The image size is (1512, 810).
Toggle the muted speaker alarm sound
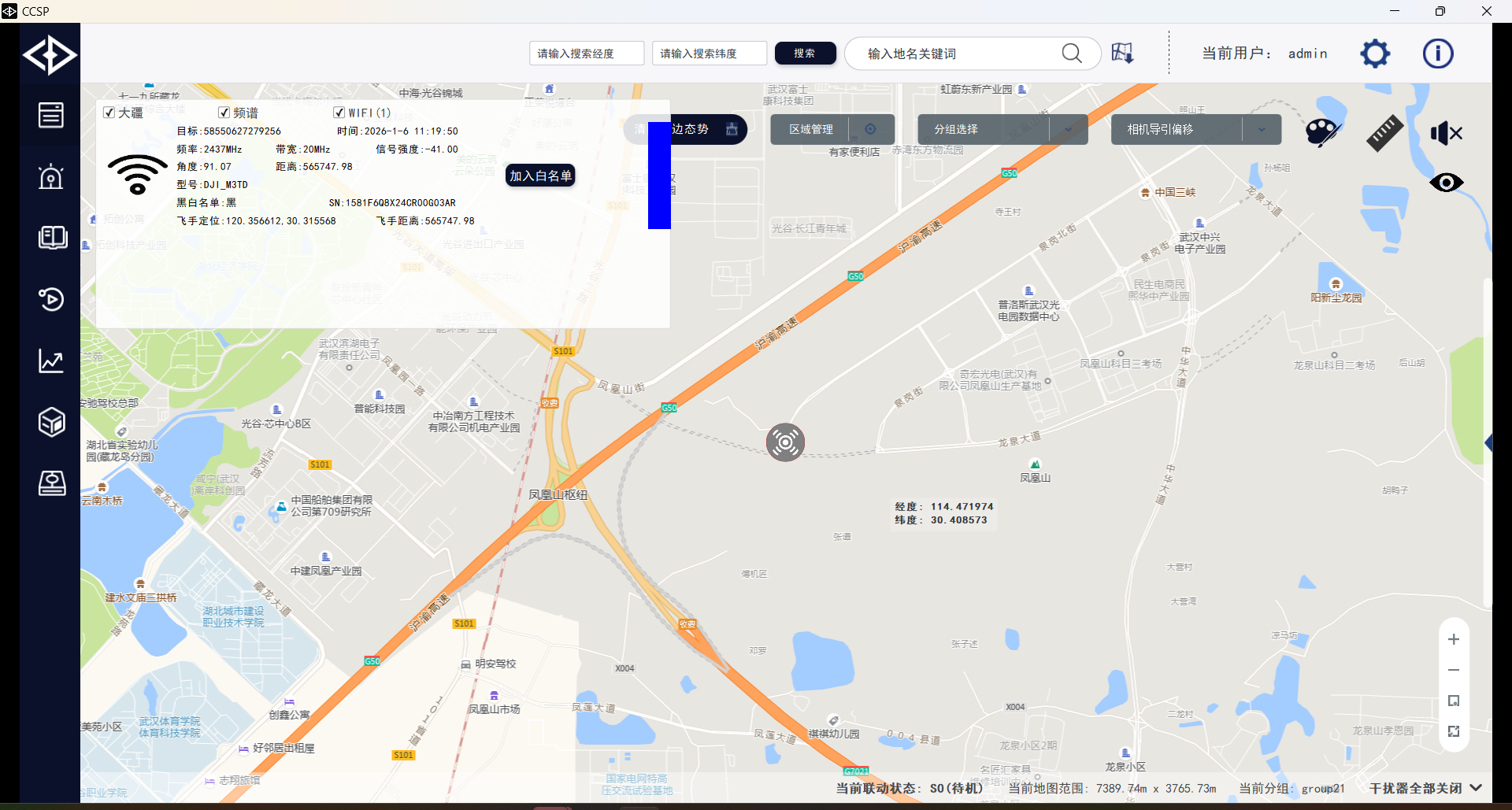click(1446, 133)
